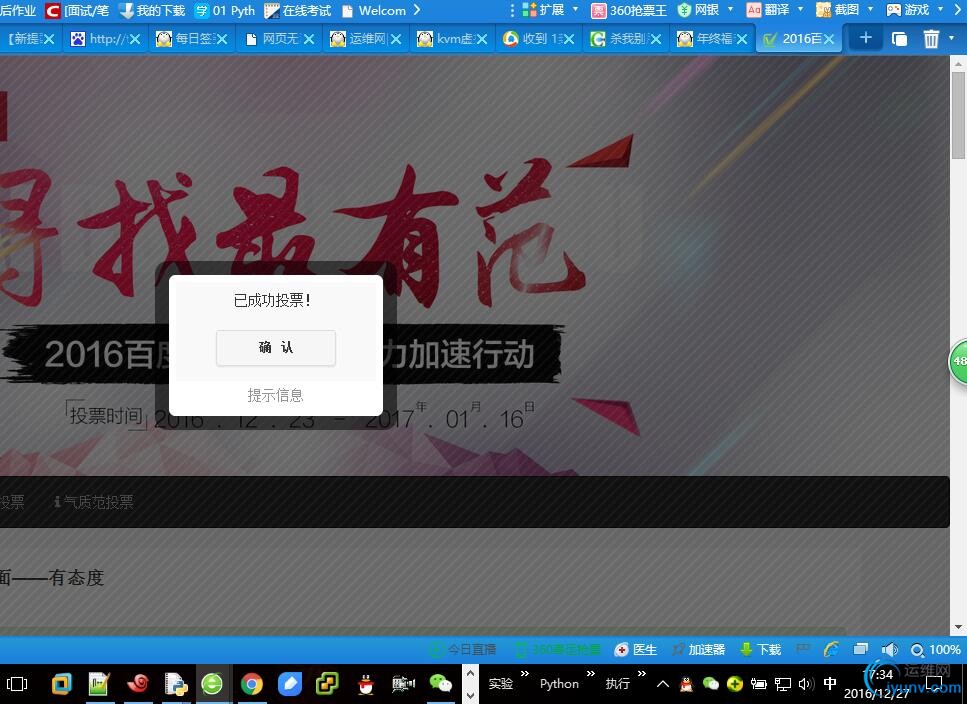Click the tab windows overview icon
This screenshot has height=704, width=967.
tap(899, 39)
